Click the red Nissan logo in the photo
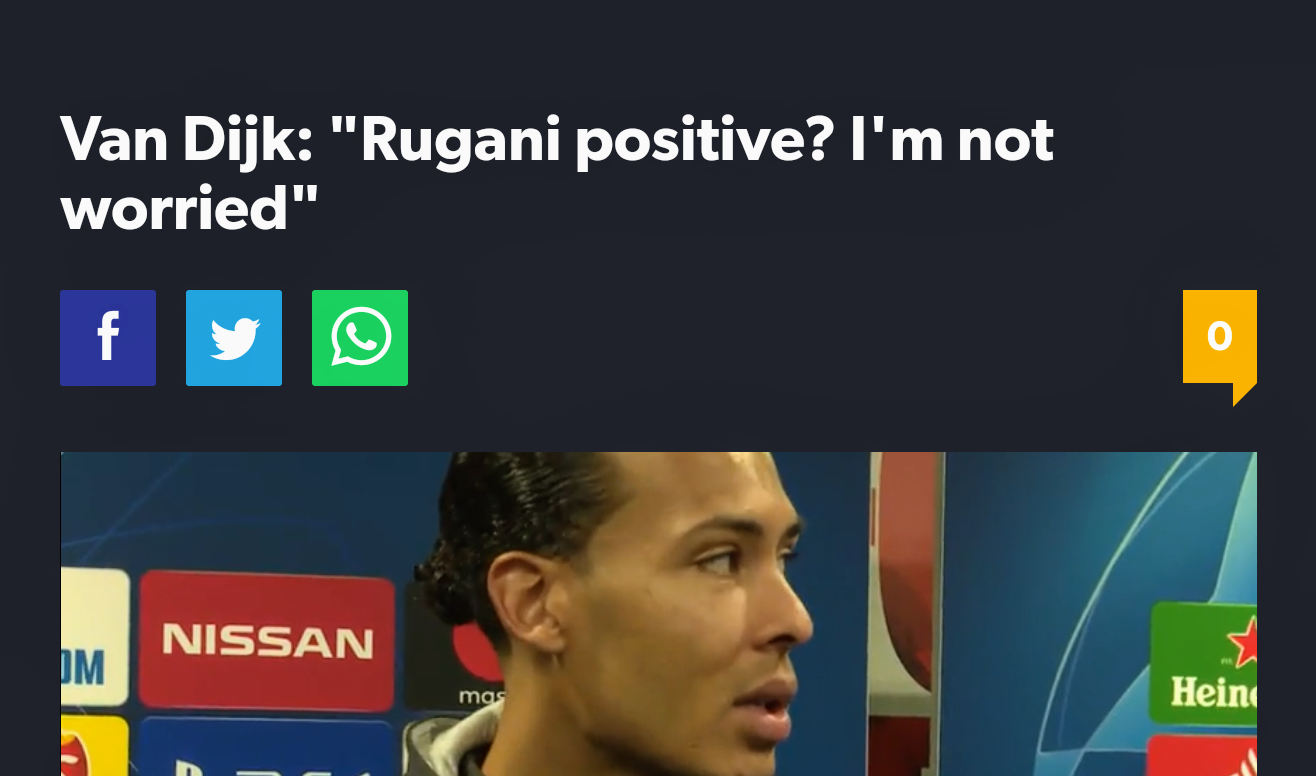1316x776 pixels. pos(267,640)
